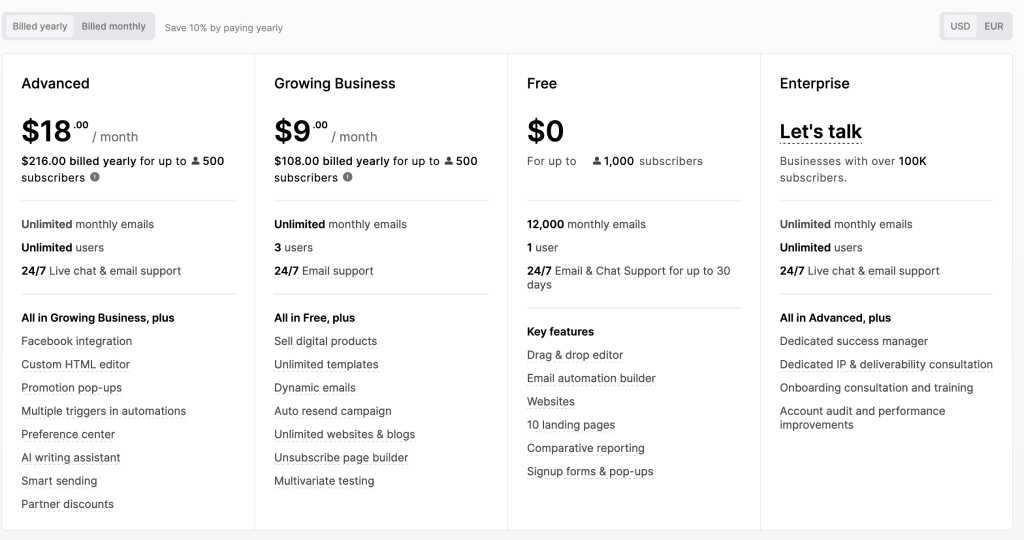This screenshot has height=540, width=1024.
Task: Click Sell digital products feature
Action: point(325,341)
